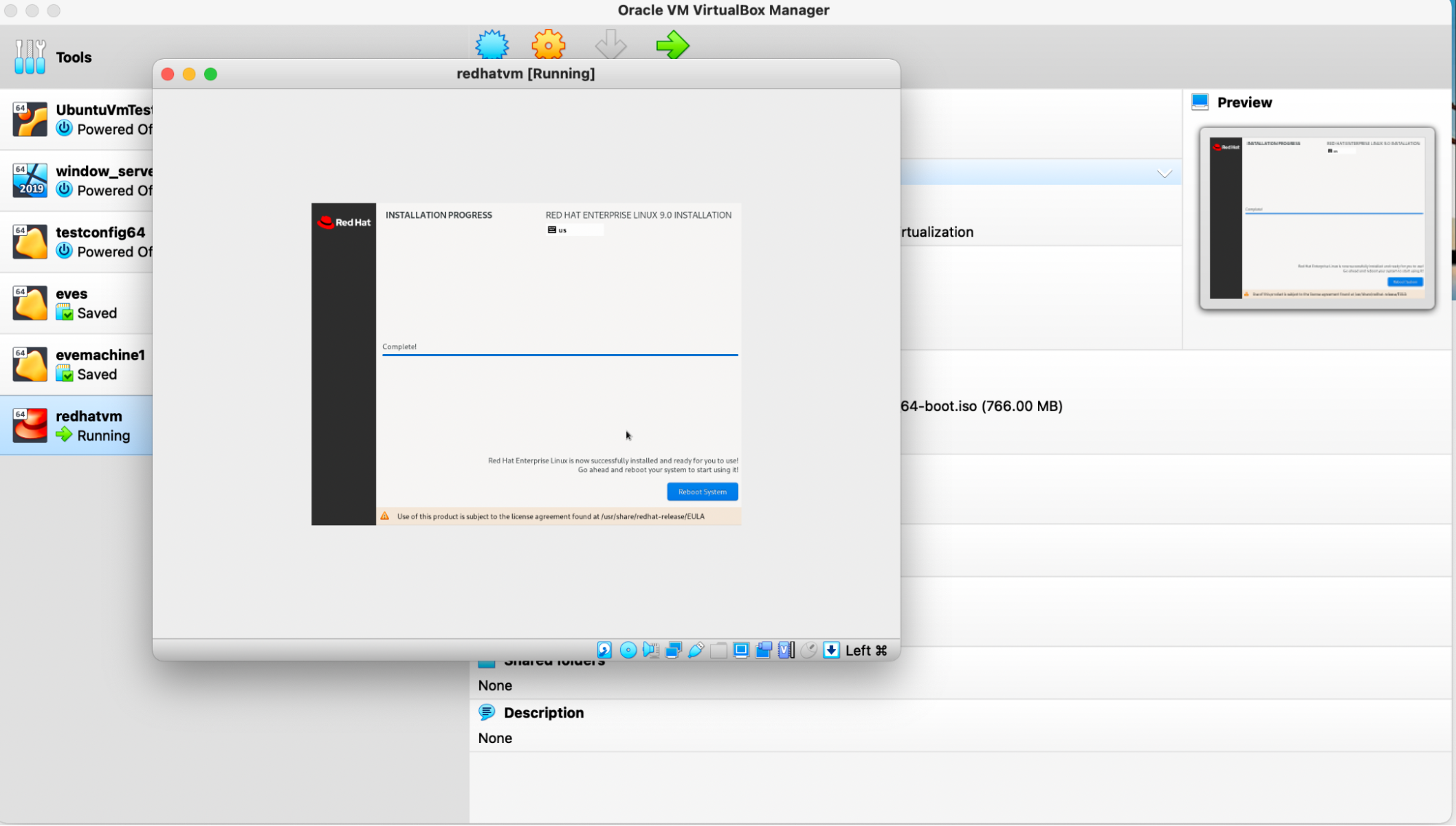This screenshot has width=1456, height=826.
Task: Click the Windows 2019 icon for window_server
Action: [x=30, y=181]
